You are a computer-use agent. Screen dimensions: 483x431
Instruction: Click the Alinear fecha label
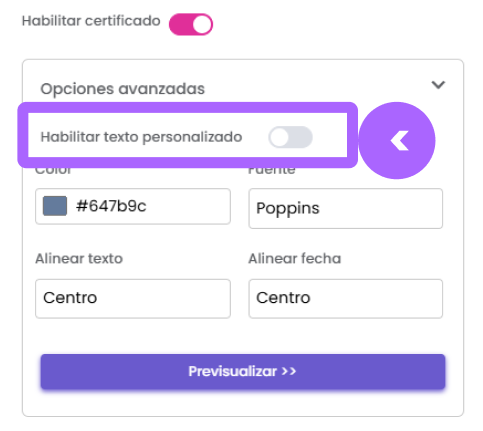[295, 259]
